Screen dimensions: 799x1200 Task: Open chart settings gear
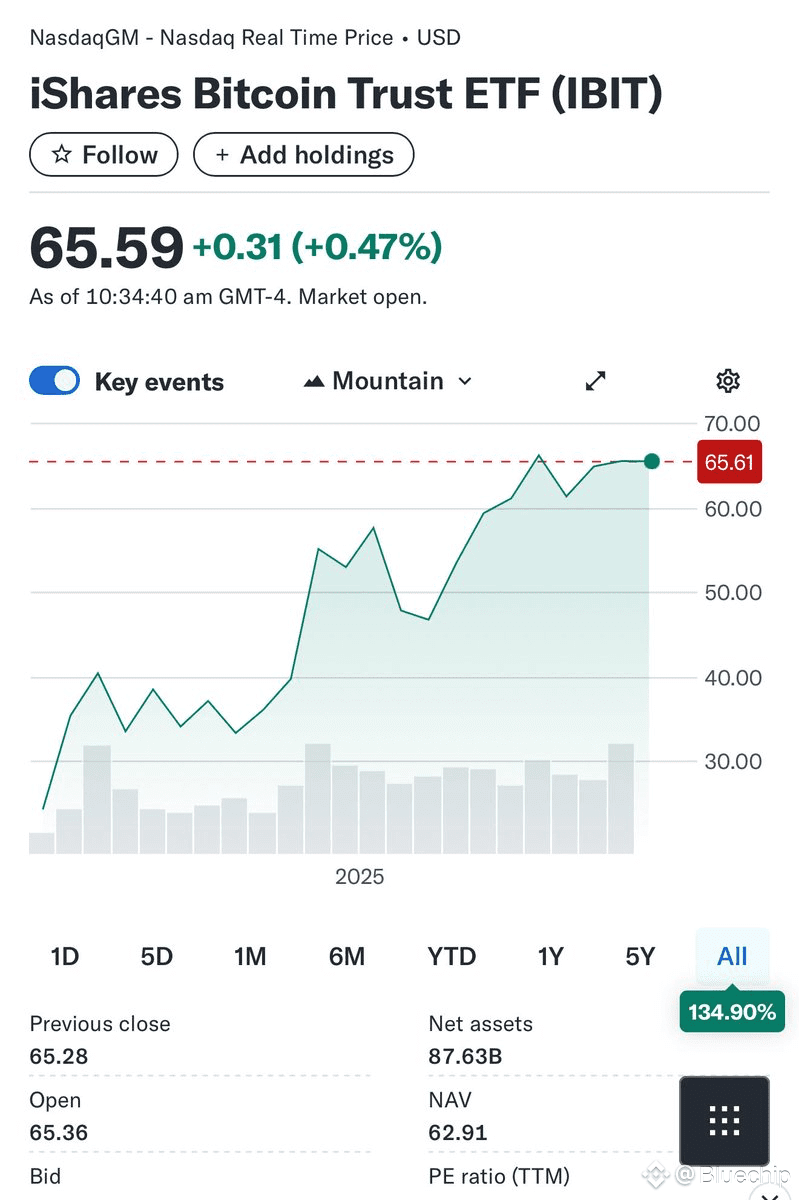tap(728, 381)
